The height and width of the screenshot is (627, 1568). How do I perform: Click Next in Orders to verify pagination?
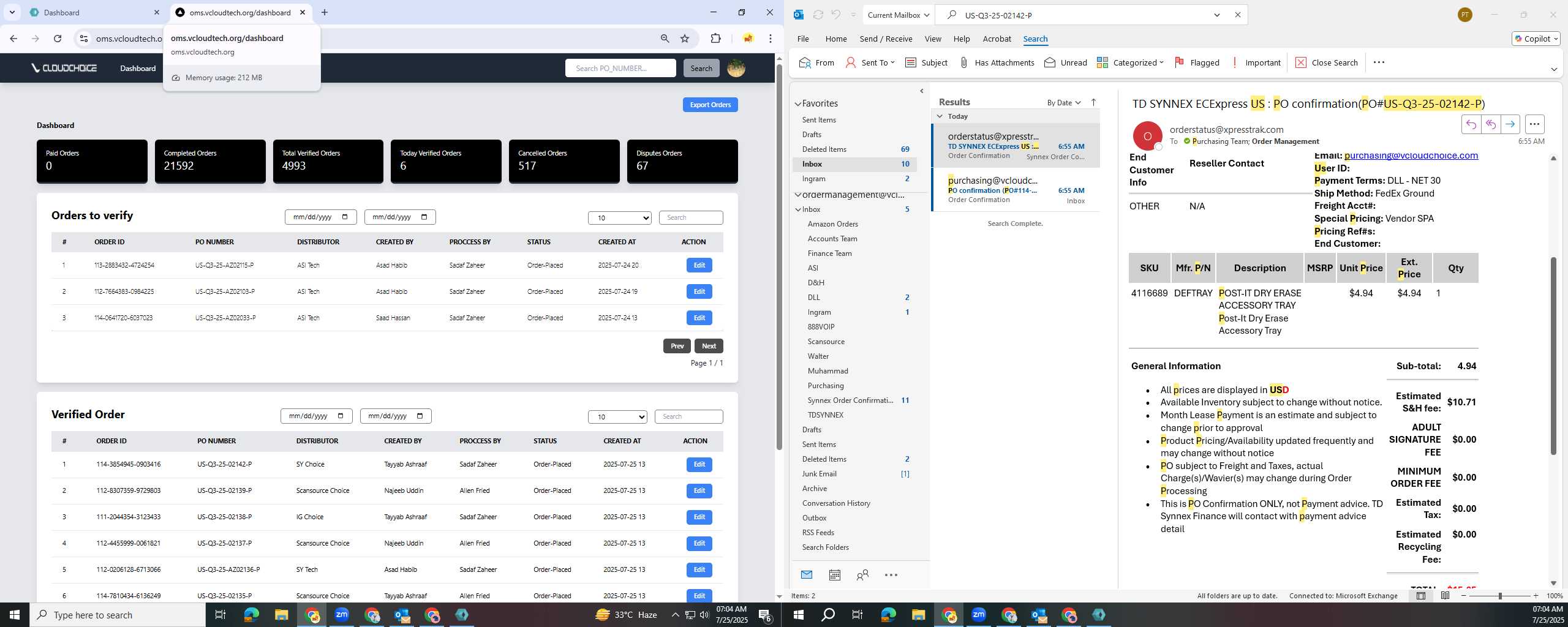pyautogui.click(x=709, y=346)
